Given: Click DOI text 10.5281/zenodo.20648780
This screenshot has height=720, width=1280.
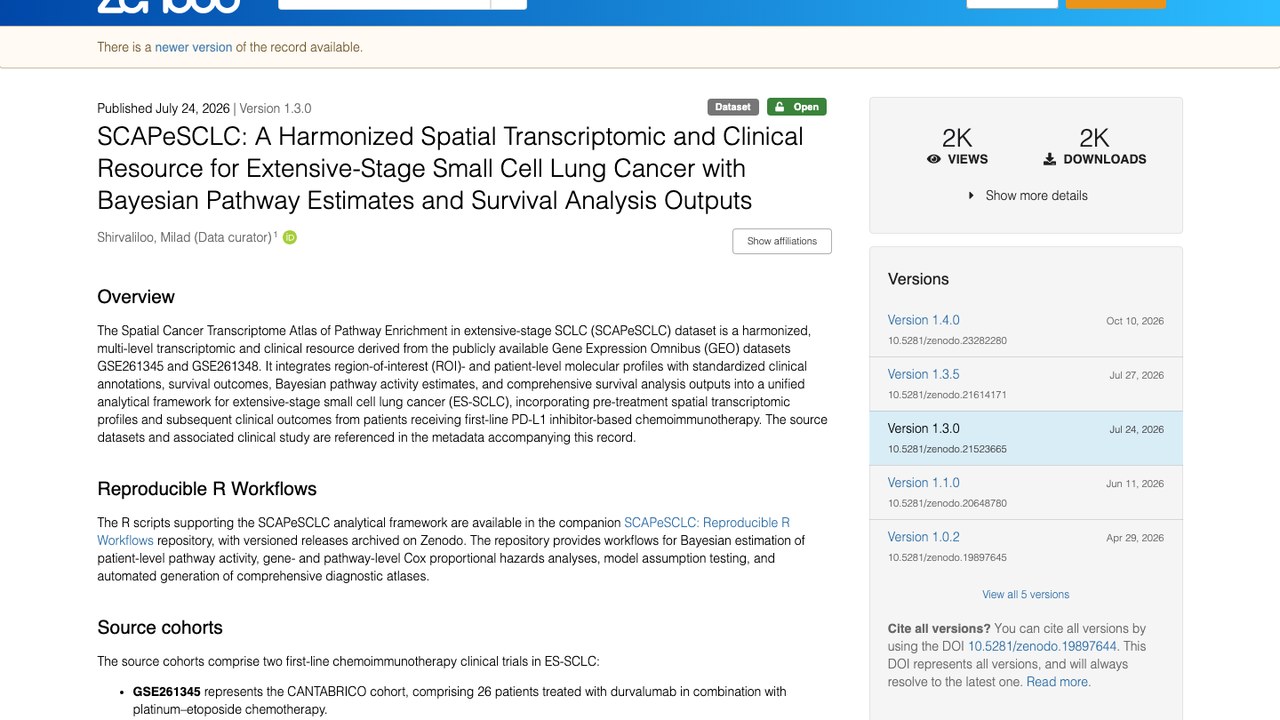Looking at the screenshot, I should pos(947,503).
